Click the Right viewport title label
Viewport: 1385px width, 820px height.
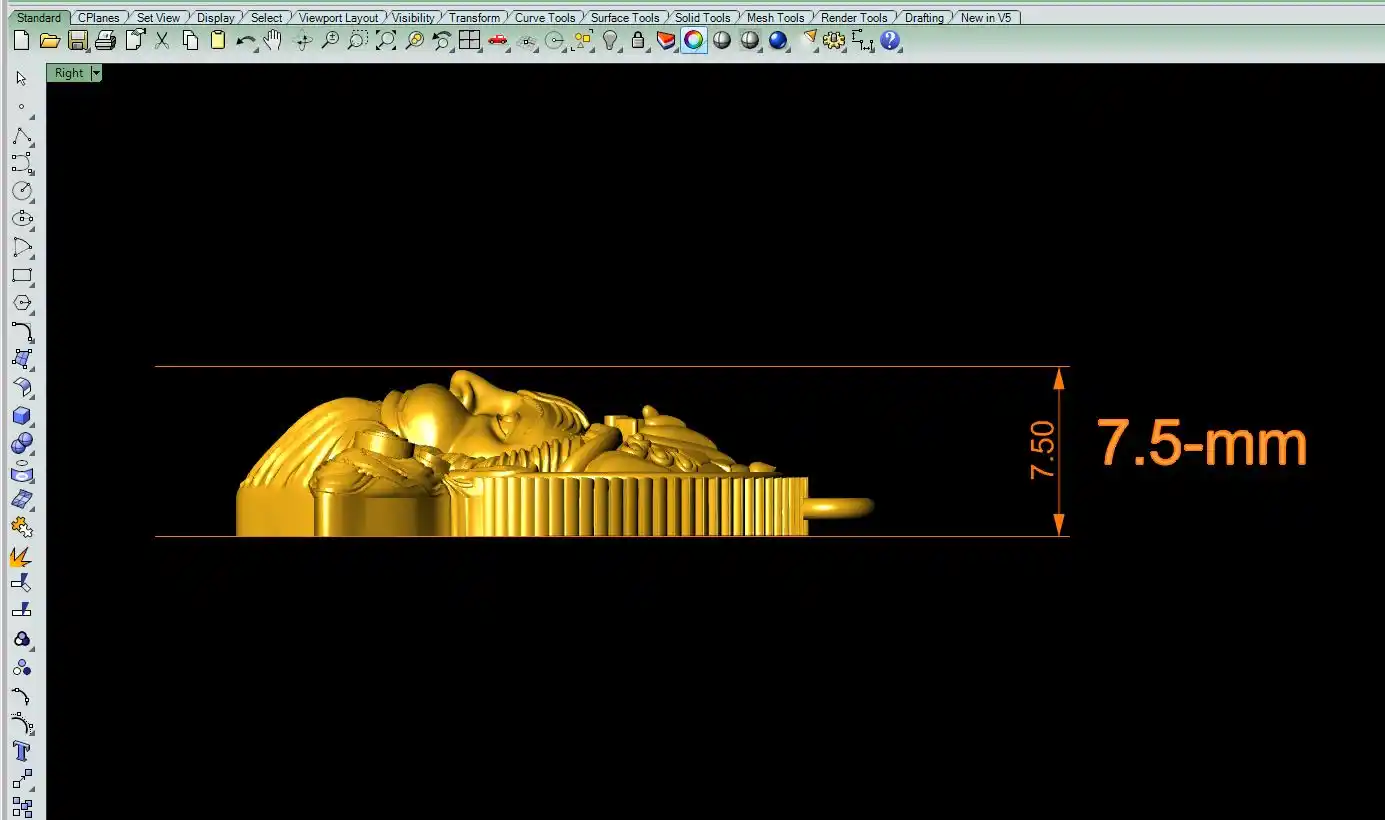point(69,73)
